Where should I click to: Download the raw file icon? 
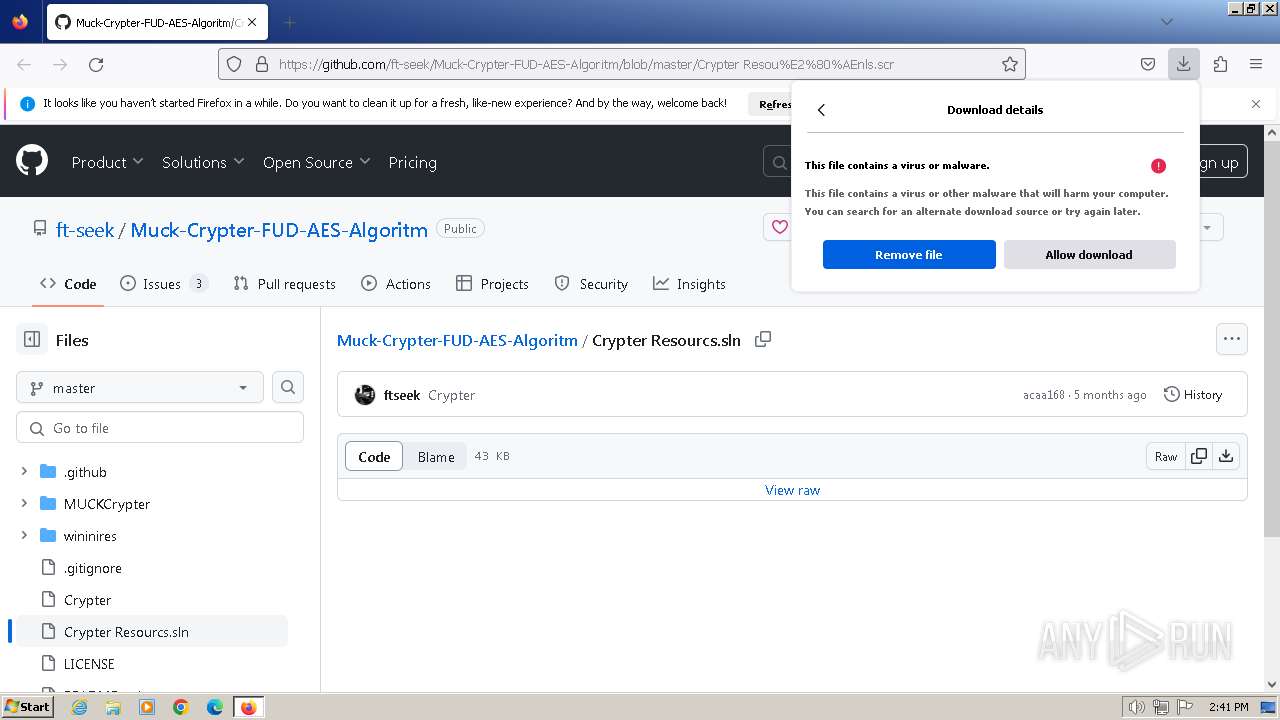pyautogui.click(x=1226, y=457)
